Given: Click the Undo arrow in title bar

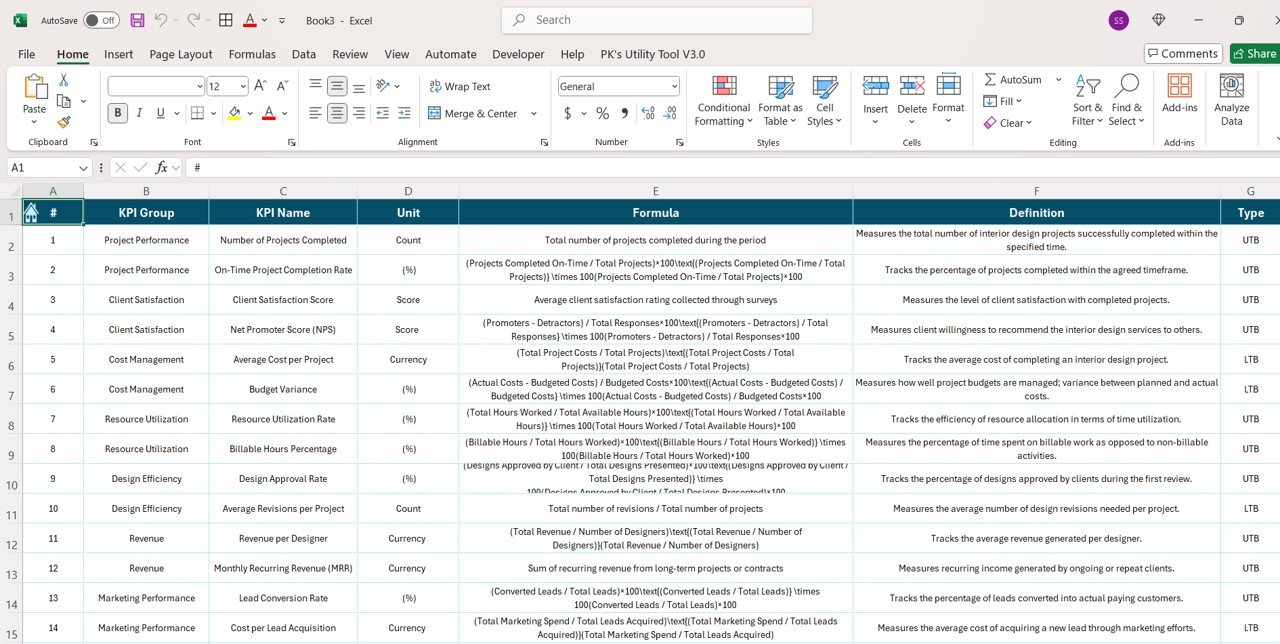Looking at the screenshot, I should 161,20.
